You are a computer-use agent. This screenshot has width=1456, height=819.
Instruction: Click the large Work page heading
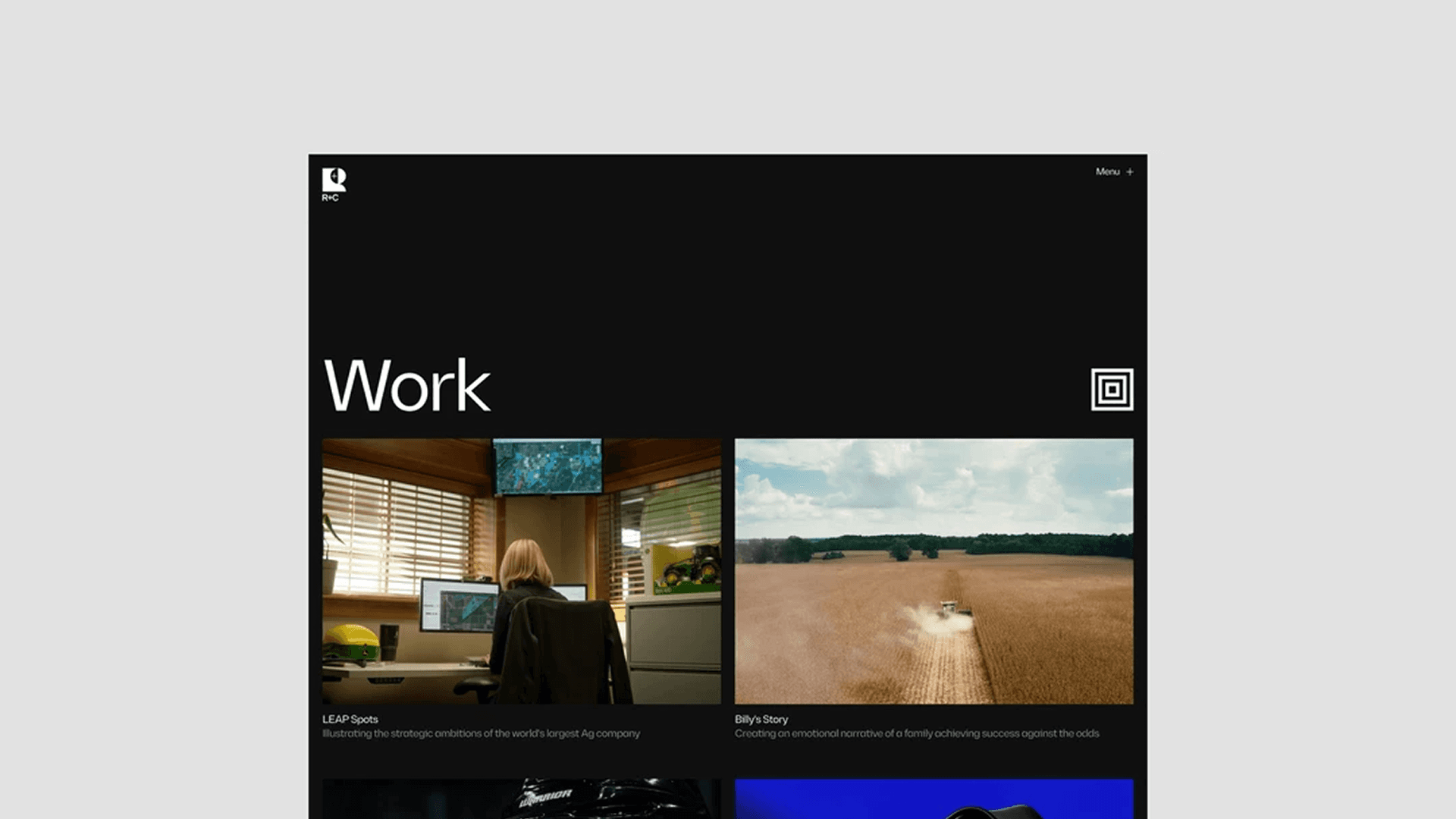(406, 386)
